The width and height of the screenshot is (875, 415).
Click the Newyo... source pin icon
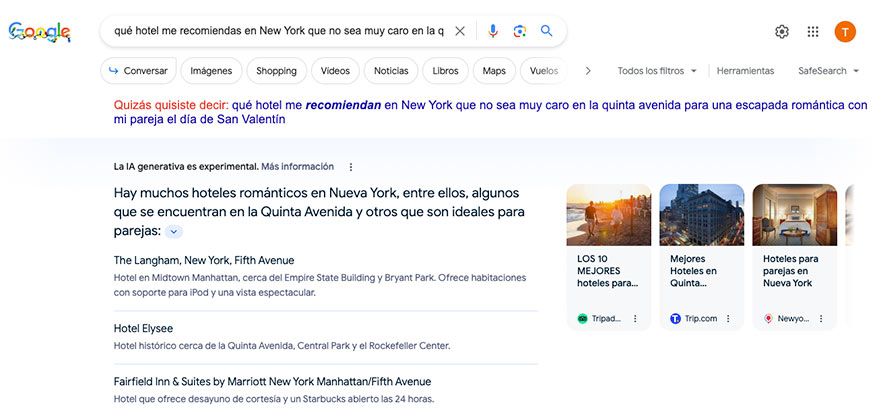click(768, 319)
